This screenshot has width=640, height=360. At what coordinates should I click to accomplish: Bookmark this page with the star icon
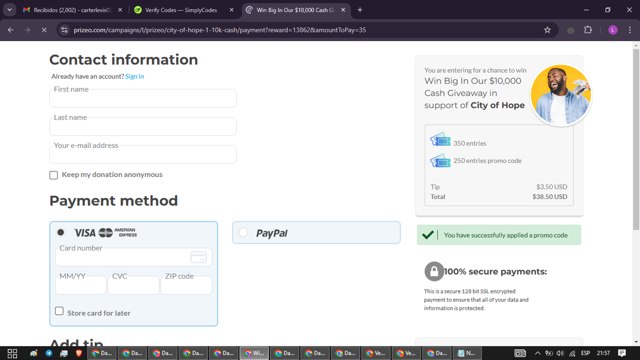point(547,30)
